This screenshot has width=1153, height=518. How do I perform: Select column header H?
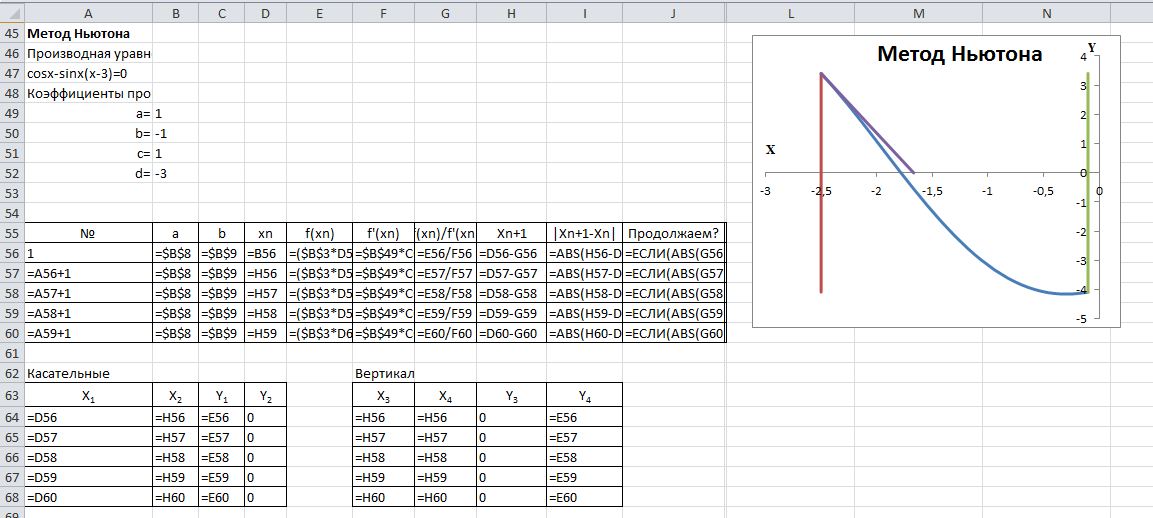[511, 13]
